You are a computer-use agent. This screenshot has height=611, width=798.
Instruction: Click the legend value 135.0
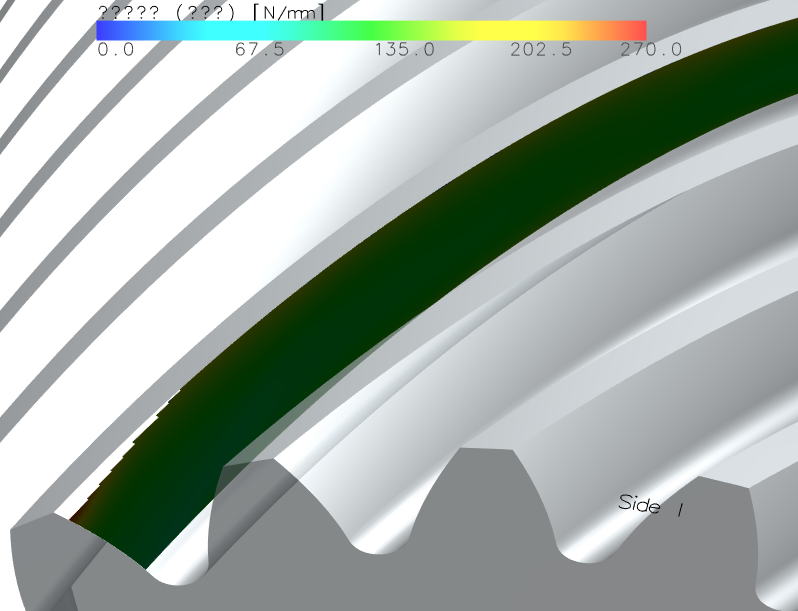[405, 49]
